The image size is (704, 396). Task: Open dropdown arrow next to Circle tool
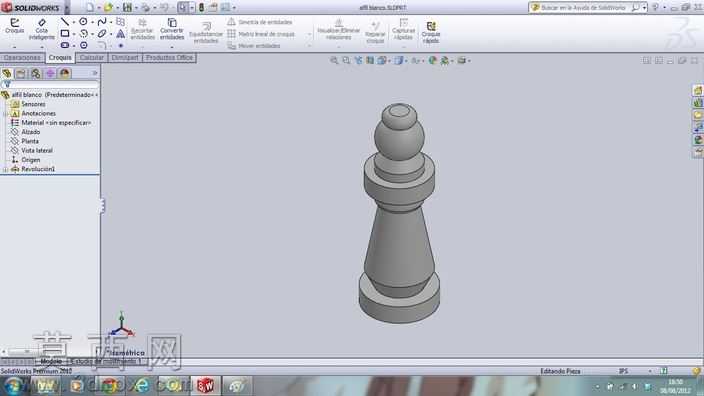click(92, 22)
